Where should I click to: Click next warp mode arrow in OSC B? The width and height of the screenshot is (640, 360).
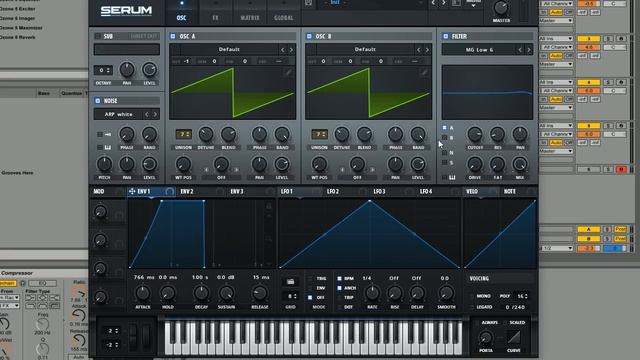(372, 169)
